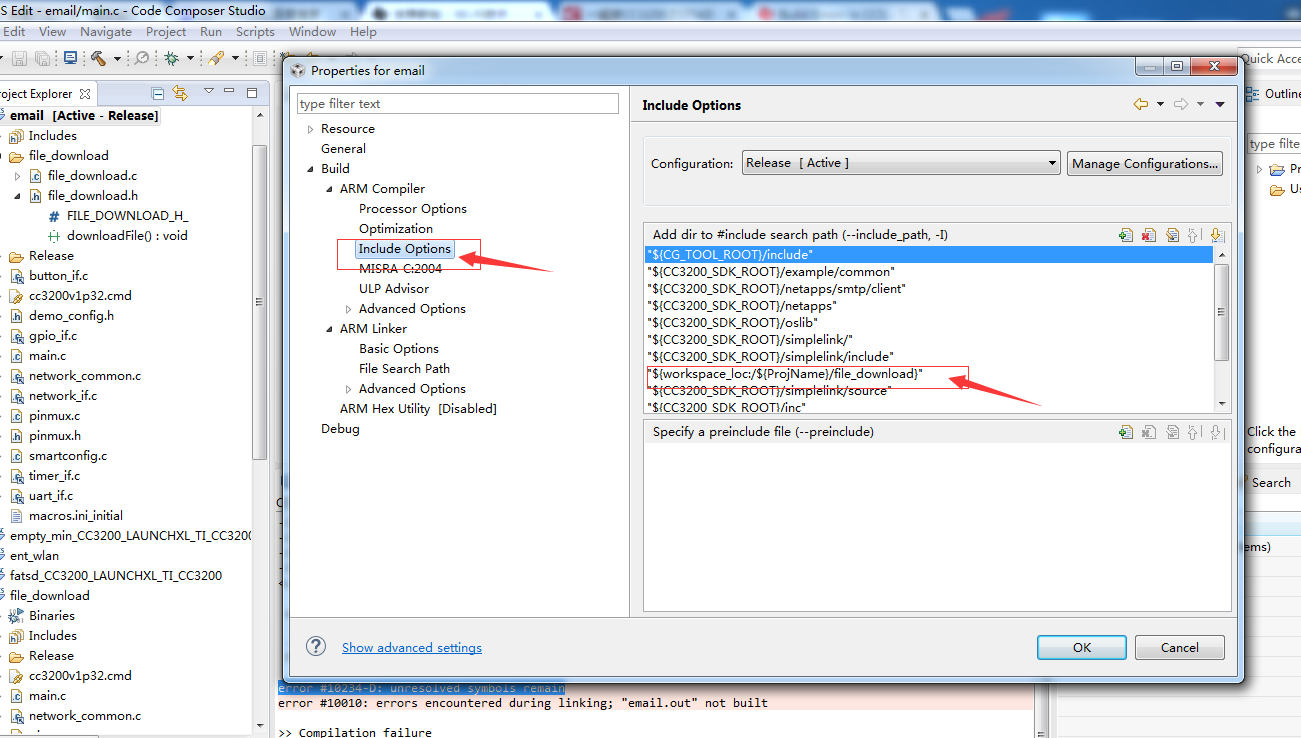Collapse the ARM Compiler node

pos(330,189)
